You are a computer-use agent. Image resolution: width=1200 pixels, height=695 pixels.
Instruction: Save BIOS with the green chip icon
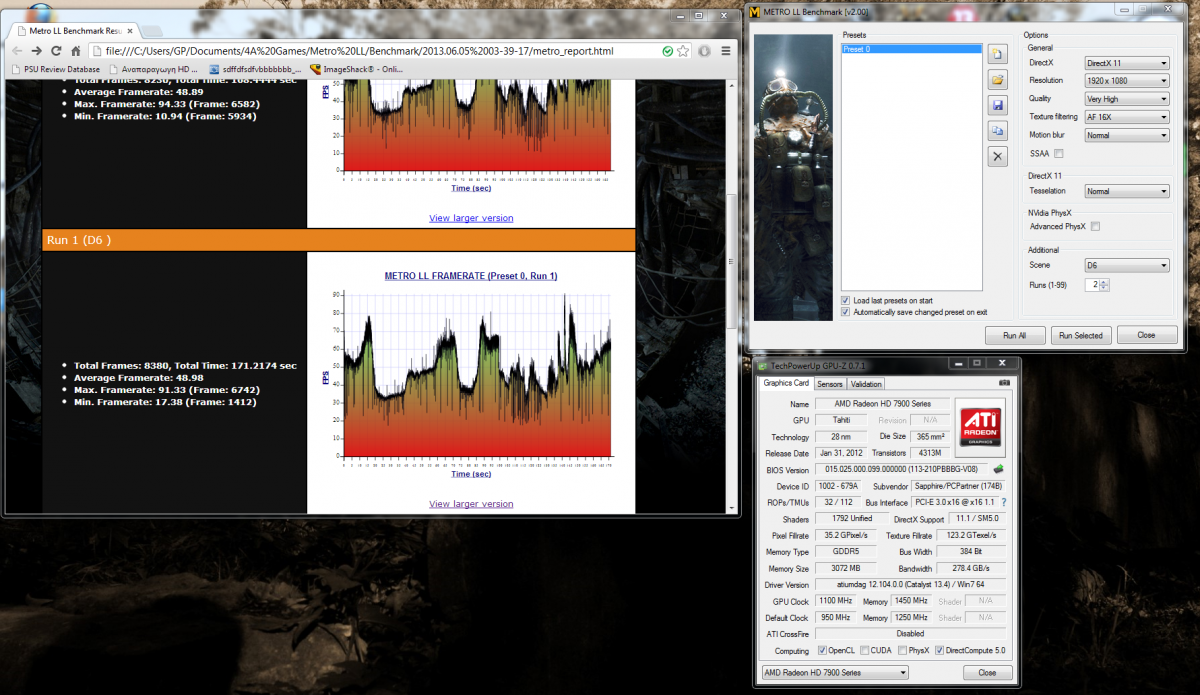coord(998,468)
